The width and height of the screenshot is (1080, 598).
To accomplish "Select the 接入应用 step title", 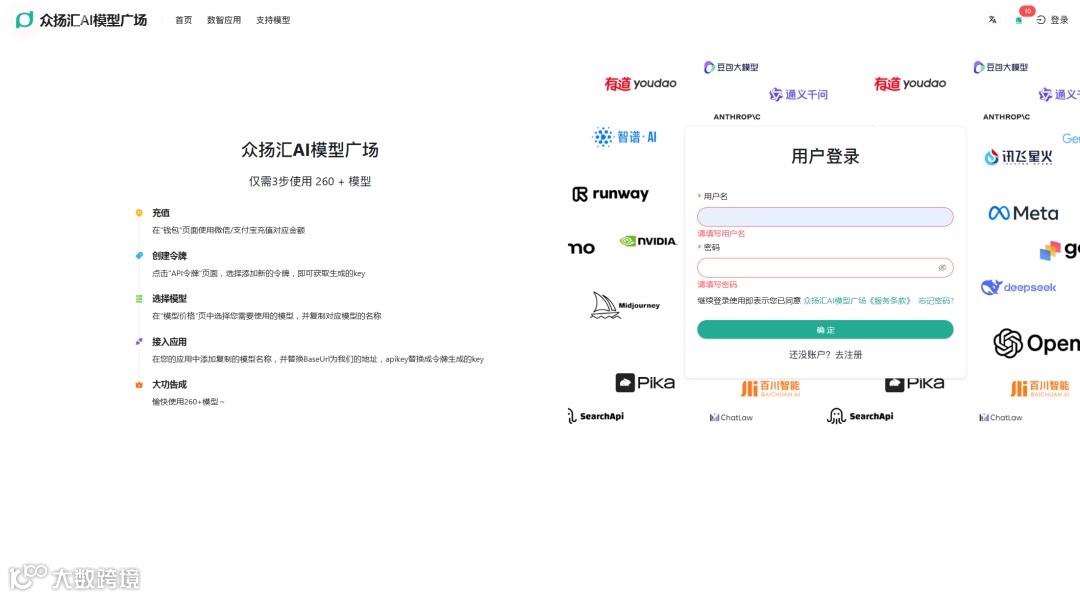I will [169, 342].
